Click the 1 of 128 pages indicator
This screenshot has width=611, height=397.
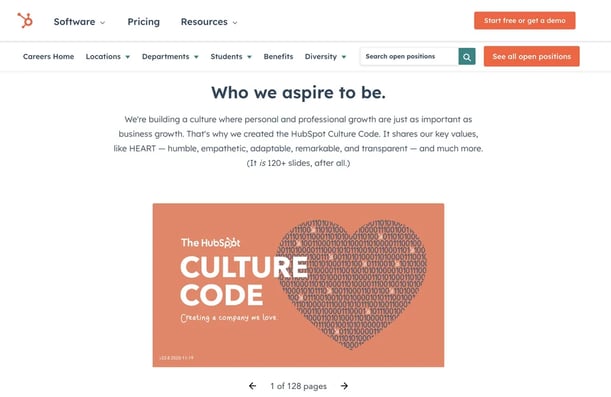298,386
